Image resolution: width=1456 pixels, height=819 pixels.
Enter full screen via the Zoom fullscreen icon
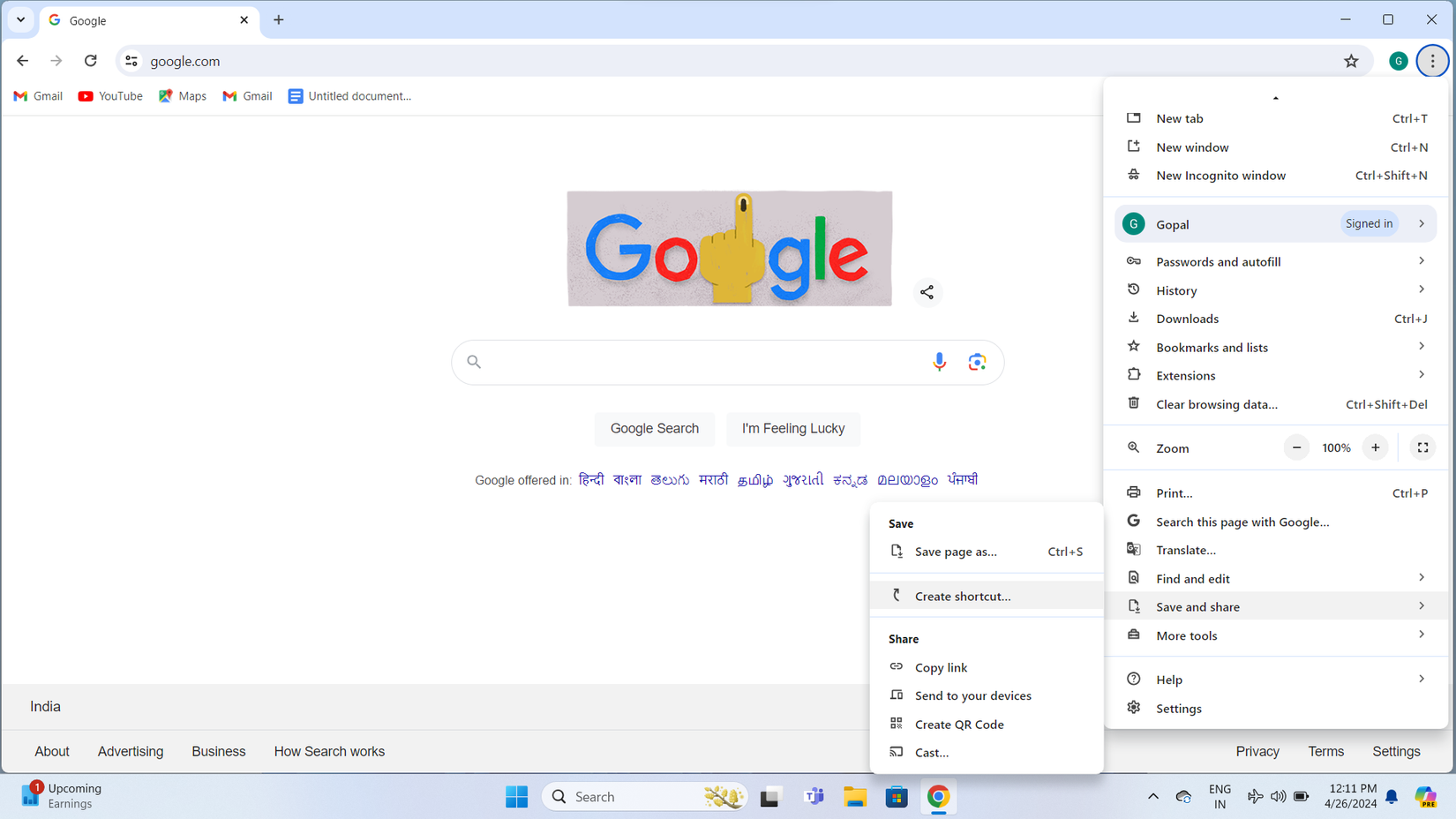point(1422,447)
